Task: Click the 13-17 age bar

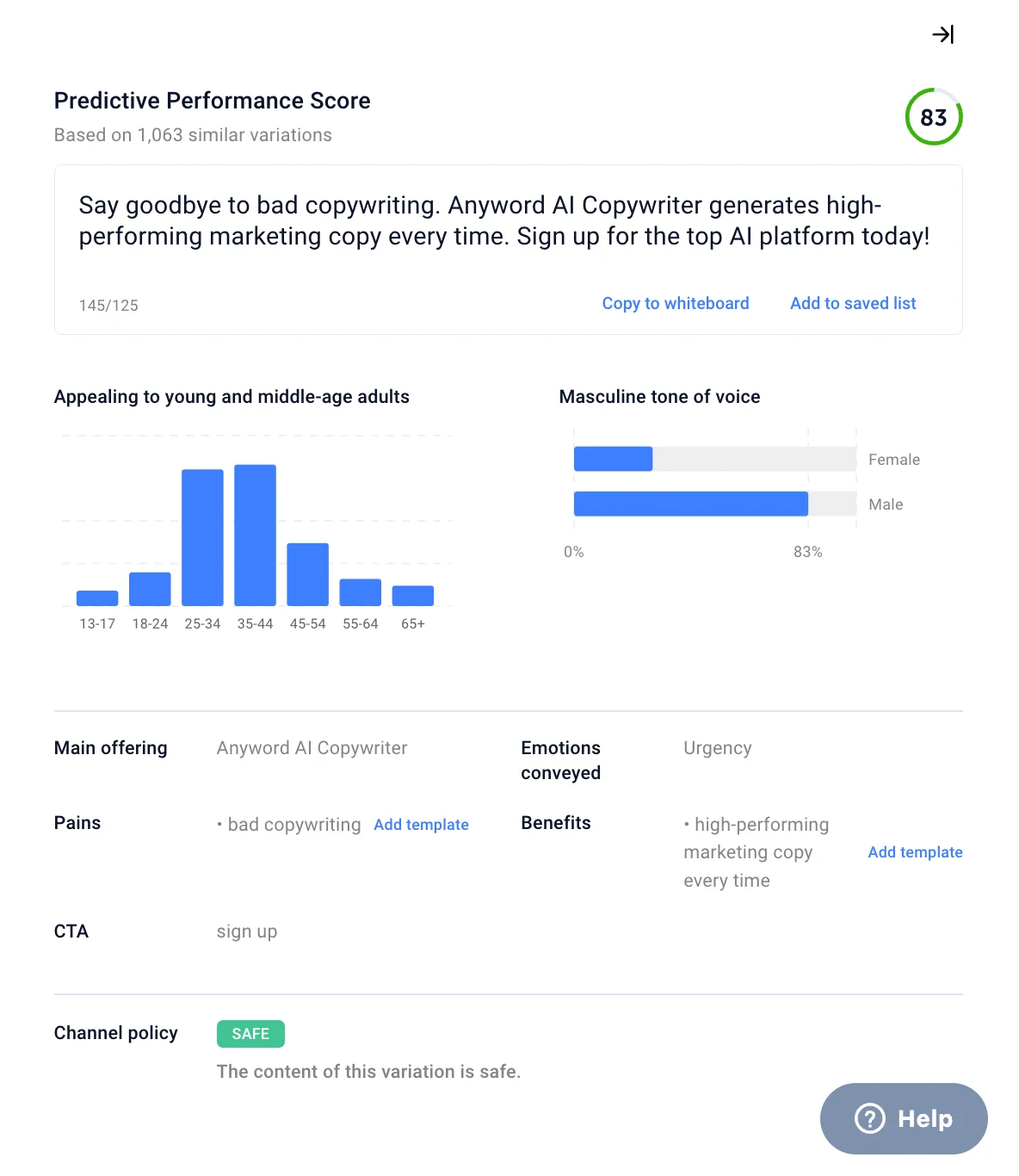Action: tap(97, 598)
